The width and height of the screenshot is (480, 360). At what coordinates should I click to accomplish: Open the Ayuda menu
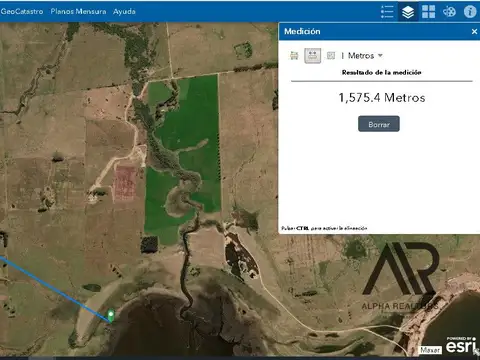point(124,11)
